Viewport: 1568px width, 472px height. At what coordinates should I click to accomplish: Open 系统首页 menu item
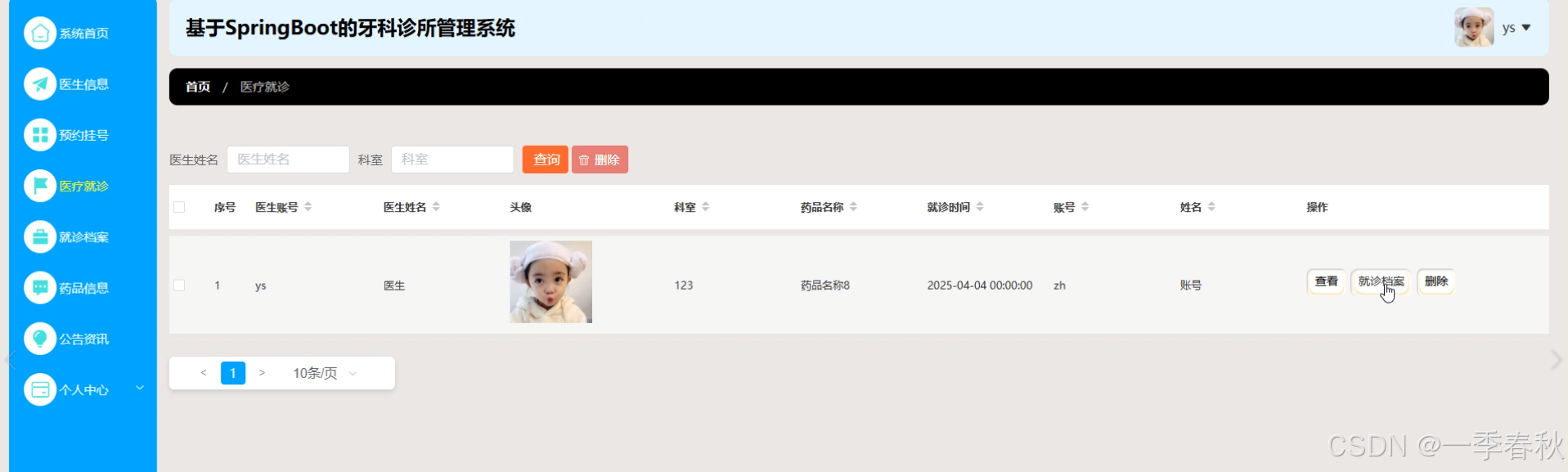point(83,34)
